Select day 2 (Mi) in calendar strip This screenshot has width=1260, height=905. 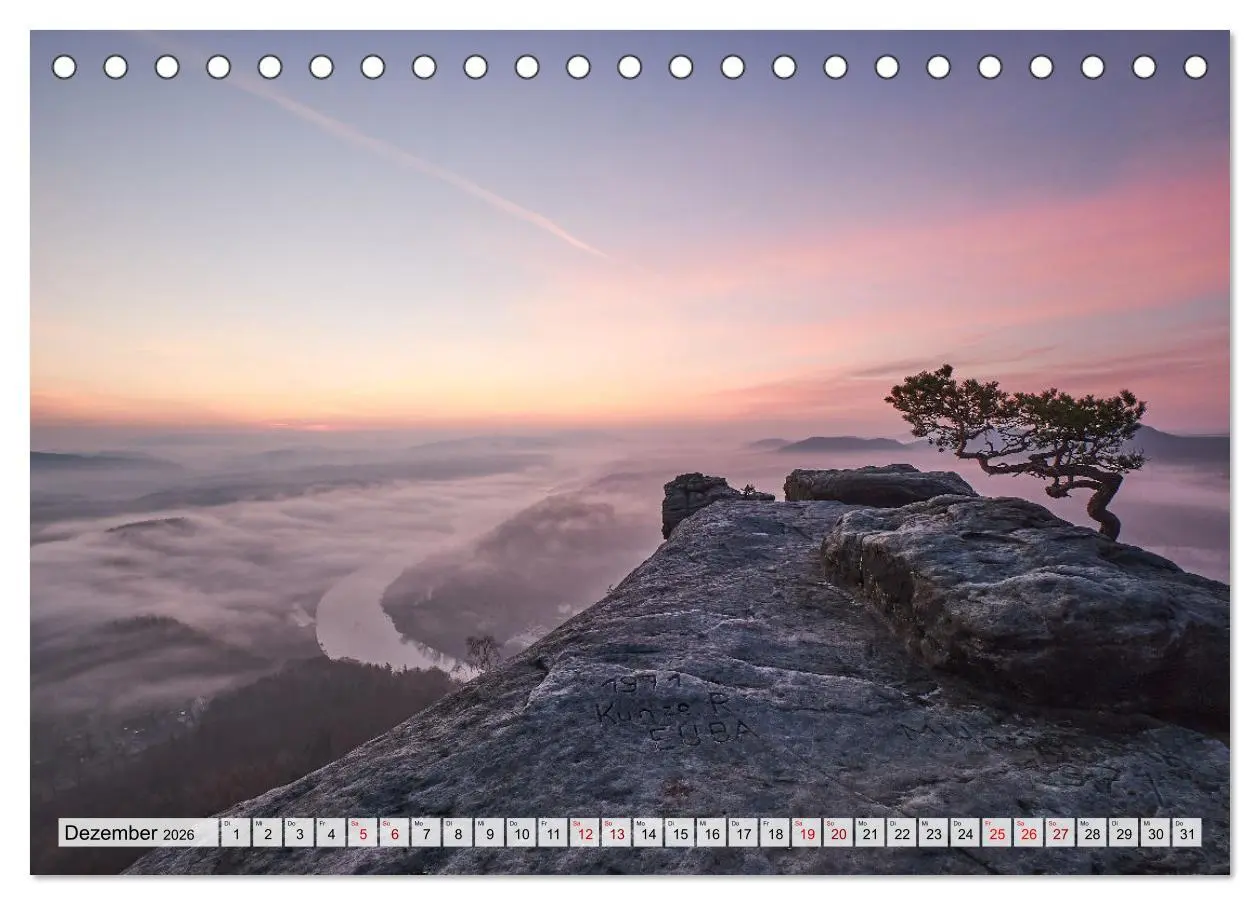tap(267, 833)
